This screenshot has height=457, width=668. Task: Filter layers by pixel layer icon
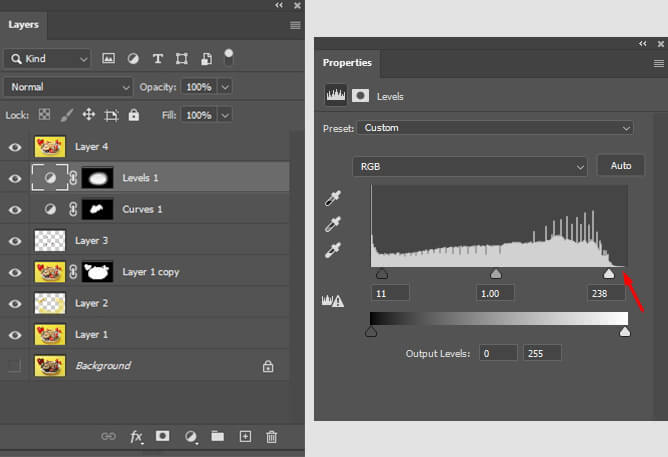pyautogui.click(x=108, y=58)
